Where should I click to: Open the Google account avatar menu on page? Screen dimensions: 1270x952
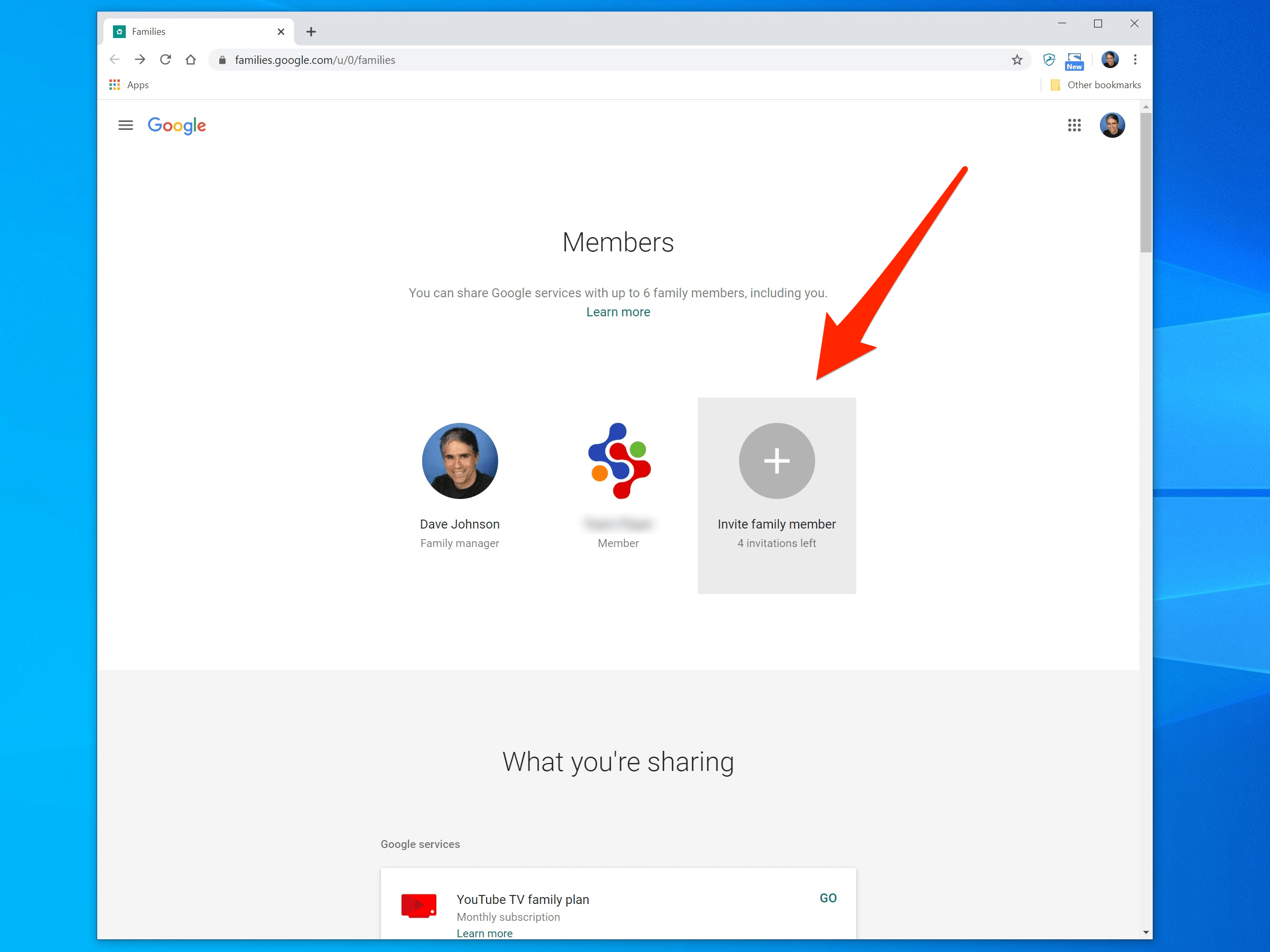click(x=1112, y=125)
